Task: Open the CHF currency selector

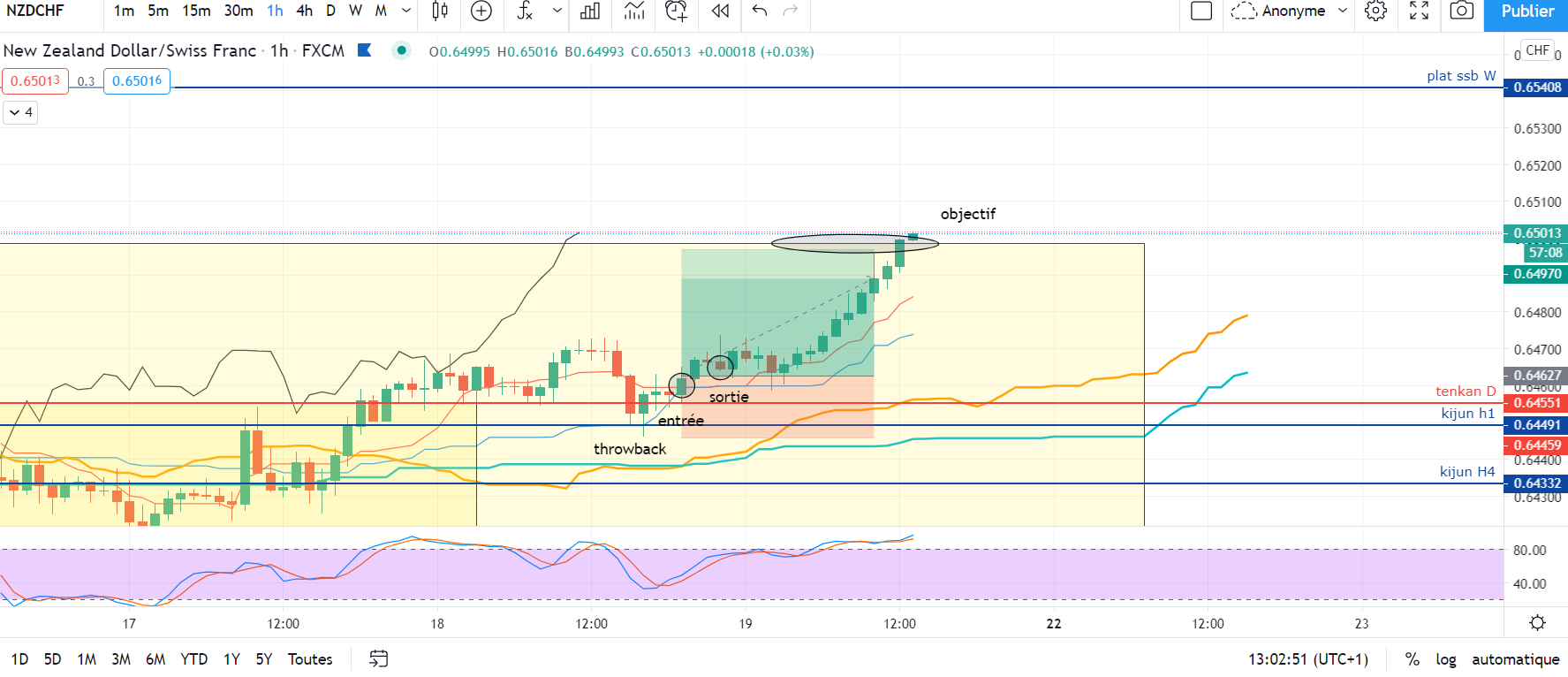Action: 1538,50
